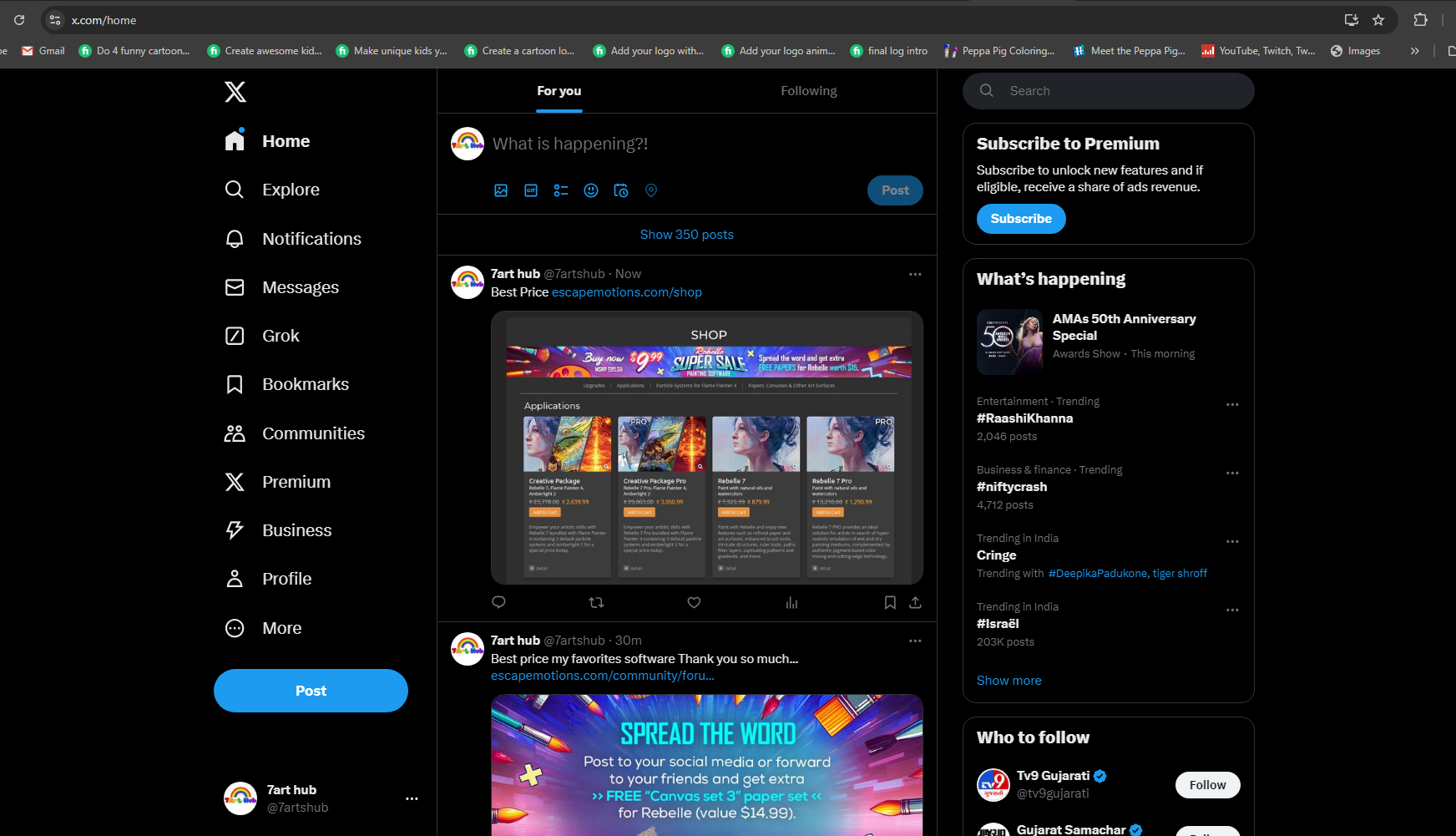This screenshot has height=836, width=1456.
Task: View analytics of the Best Price post
Action: pos(791,602)
